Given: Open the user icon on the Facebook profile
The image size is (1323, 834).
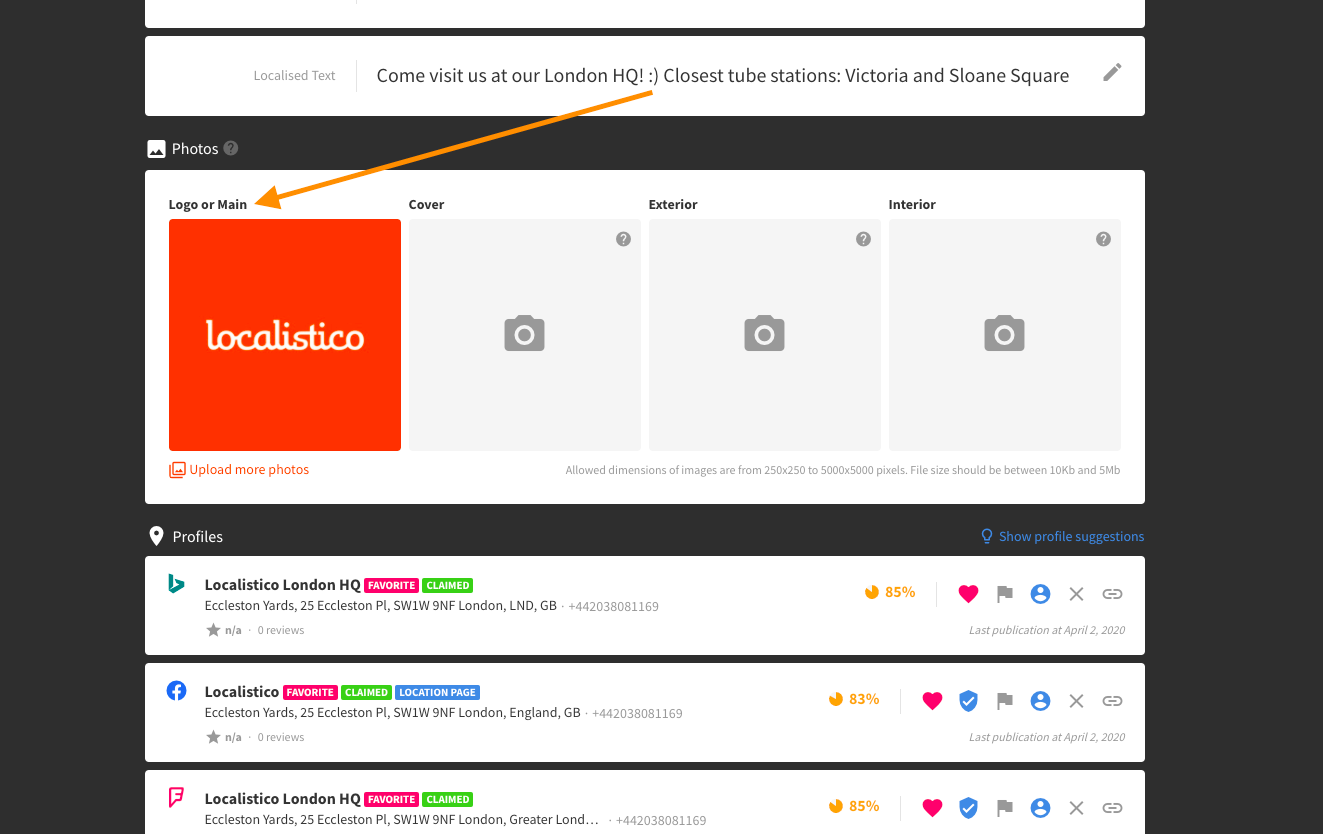Looking at the screenshot, I should pos(1040,701).
